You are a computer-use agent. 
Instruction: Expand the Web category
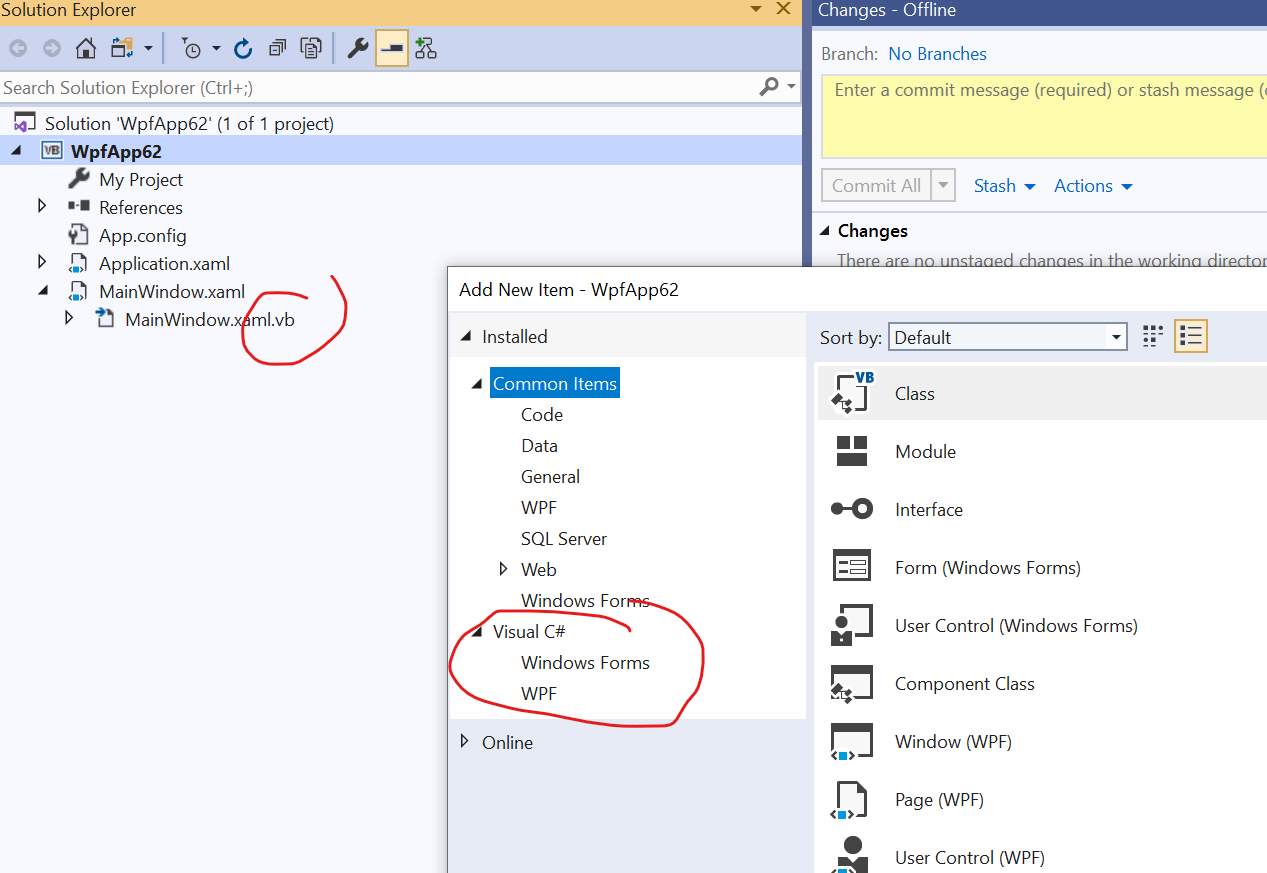[x=505, y=569]
